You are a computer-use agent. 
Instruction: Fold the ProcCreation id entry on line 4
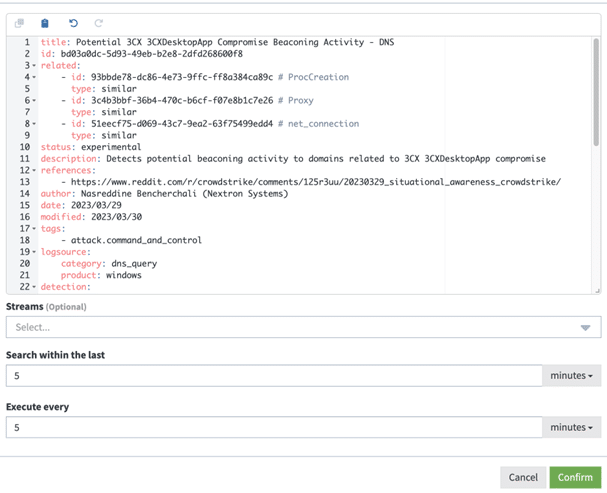pos(34,77)
